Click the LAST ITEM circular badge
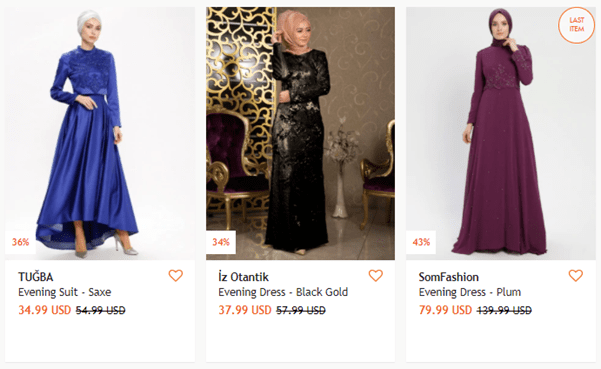Screen dimensions: 601x369 coord(576,25)
